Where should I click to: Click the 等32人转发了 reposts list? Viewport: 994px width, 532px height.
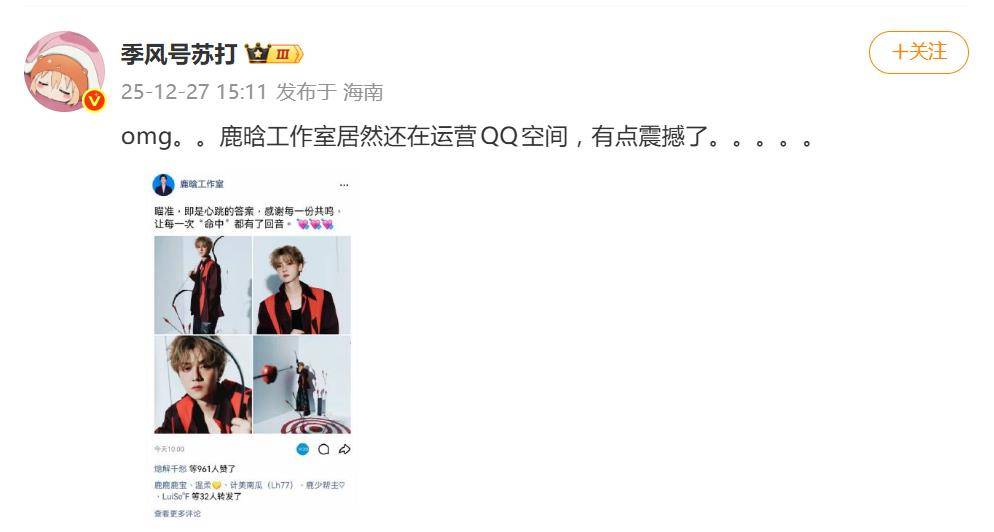[x=216, y=496]
